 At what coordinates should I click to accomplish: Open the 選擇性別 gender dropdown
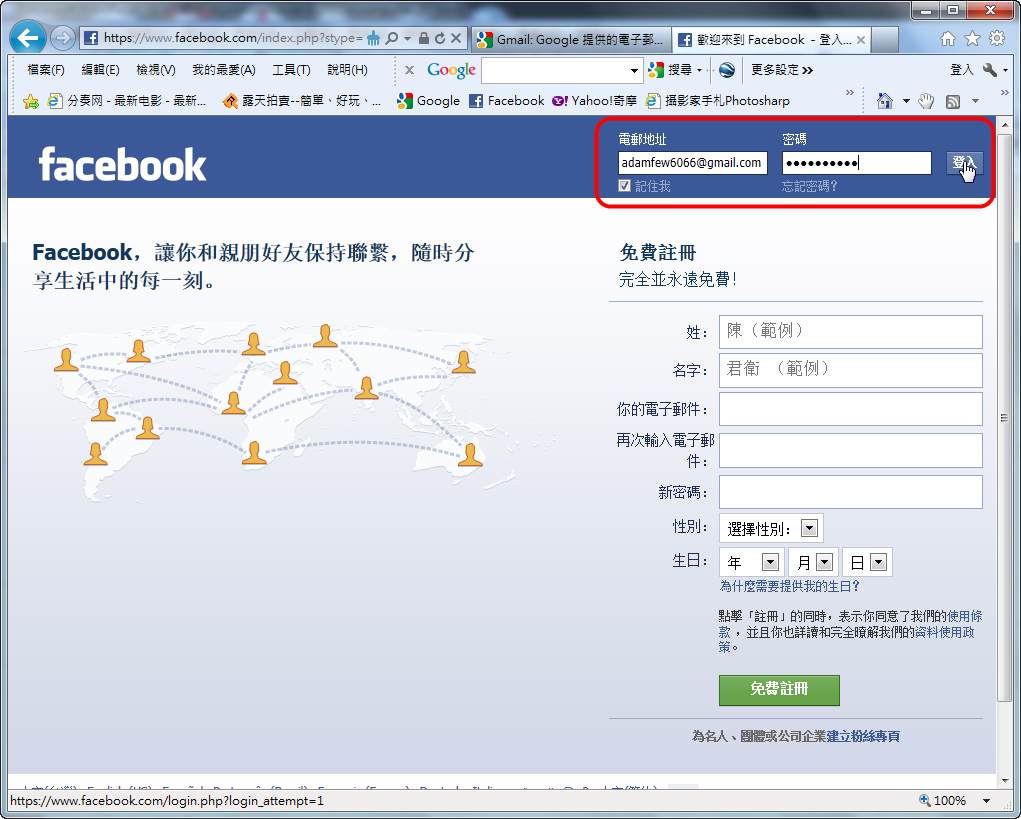click(x=770, y=529)
